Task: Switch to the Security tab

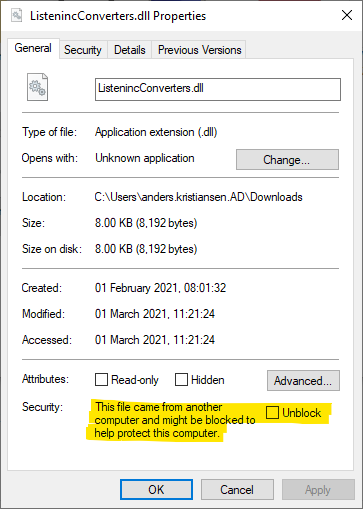Action: (83, 50)
